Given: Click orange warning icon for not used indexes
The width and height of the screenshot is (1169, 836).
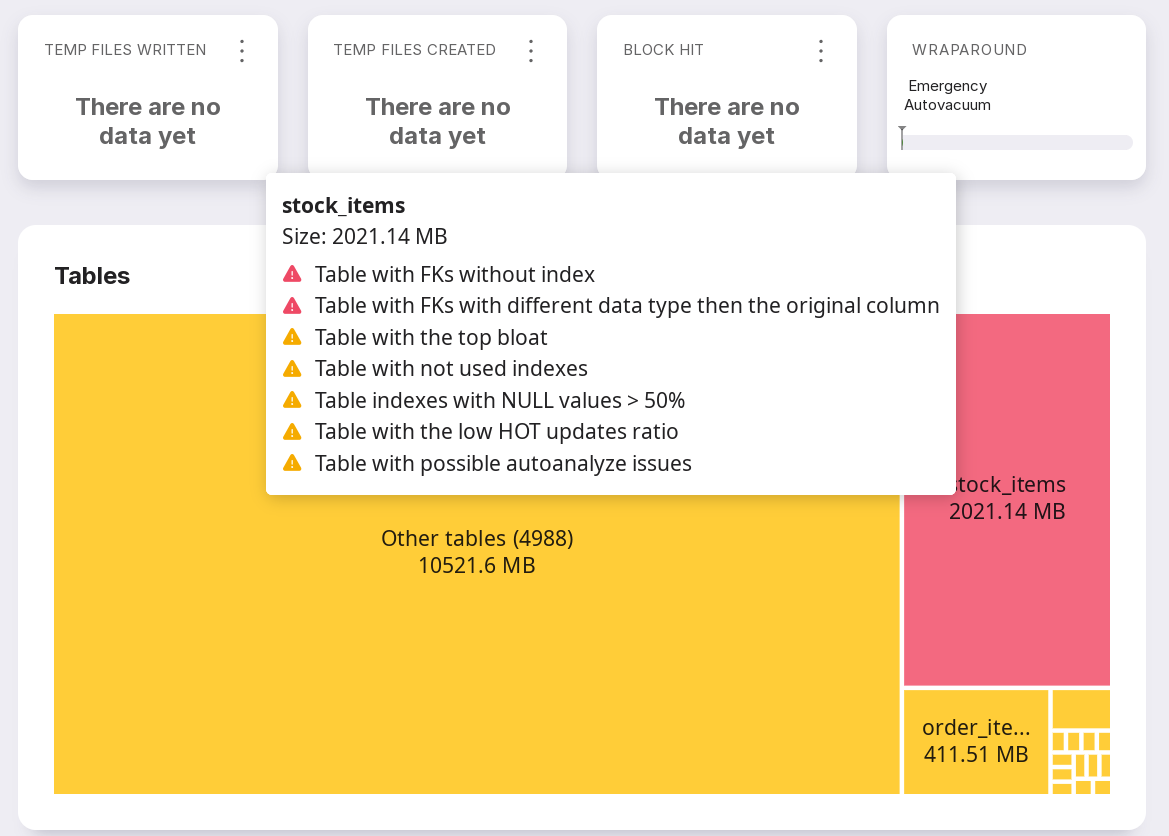Looking at the screenshot, I should [x=292, y=368].
